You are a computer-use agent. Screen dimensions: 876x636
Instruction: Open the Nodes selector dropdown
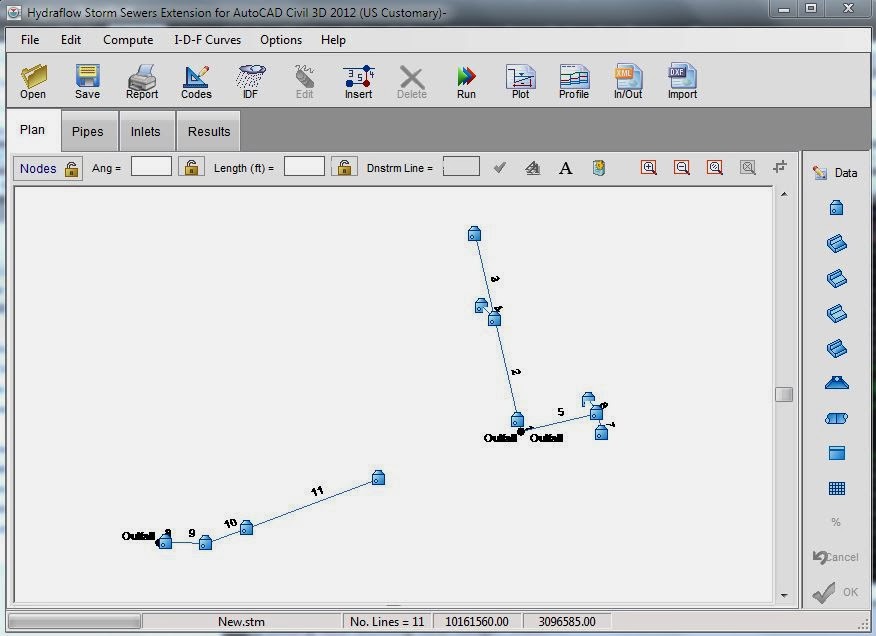pyautogui.click(x=40, y=168)
